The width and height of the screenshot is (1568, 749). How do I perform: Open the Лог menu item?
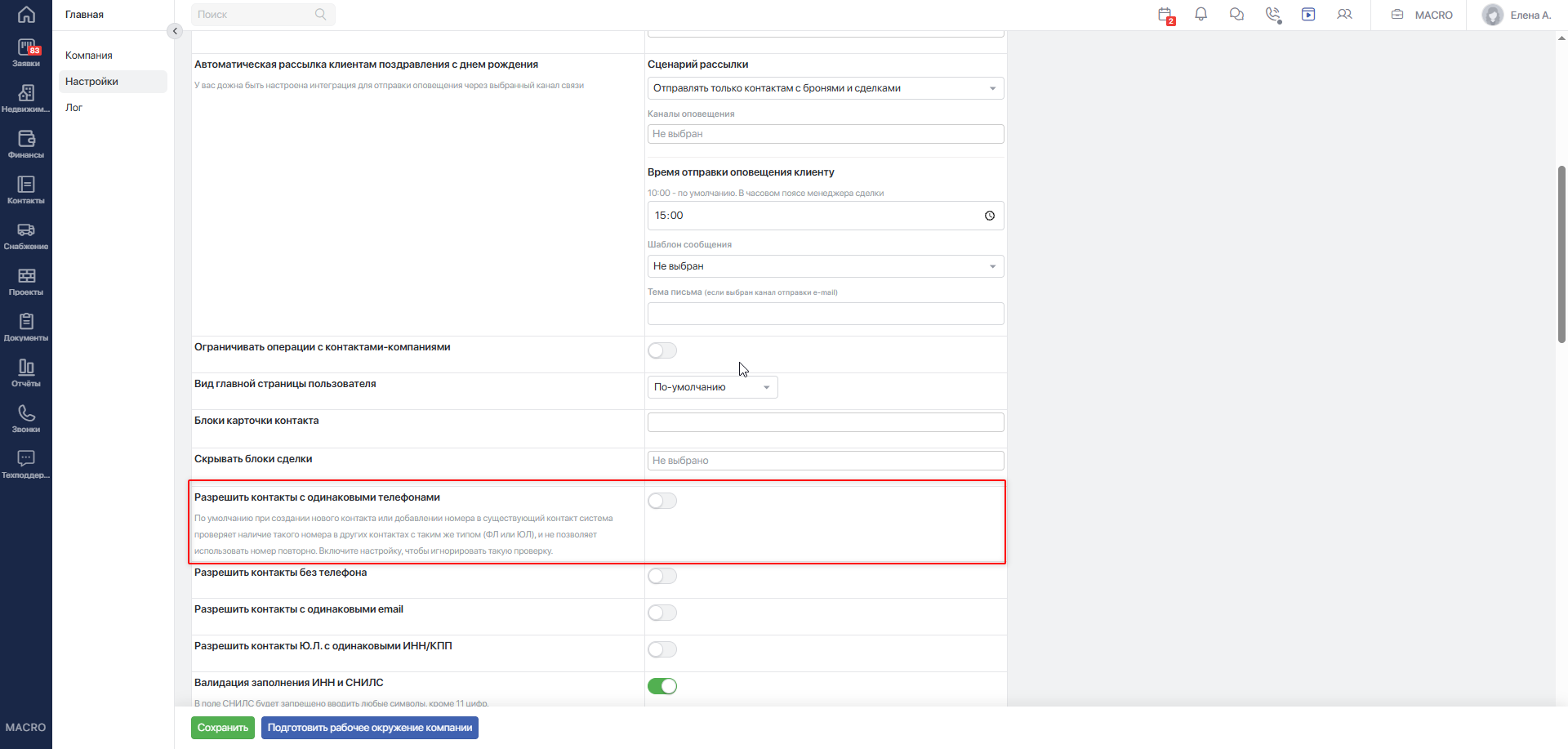point(74,108)
